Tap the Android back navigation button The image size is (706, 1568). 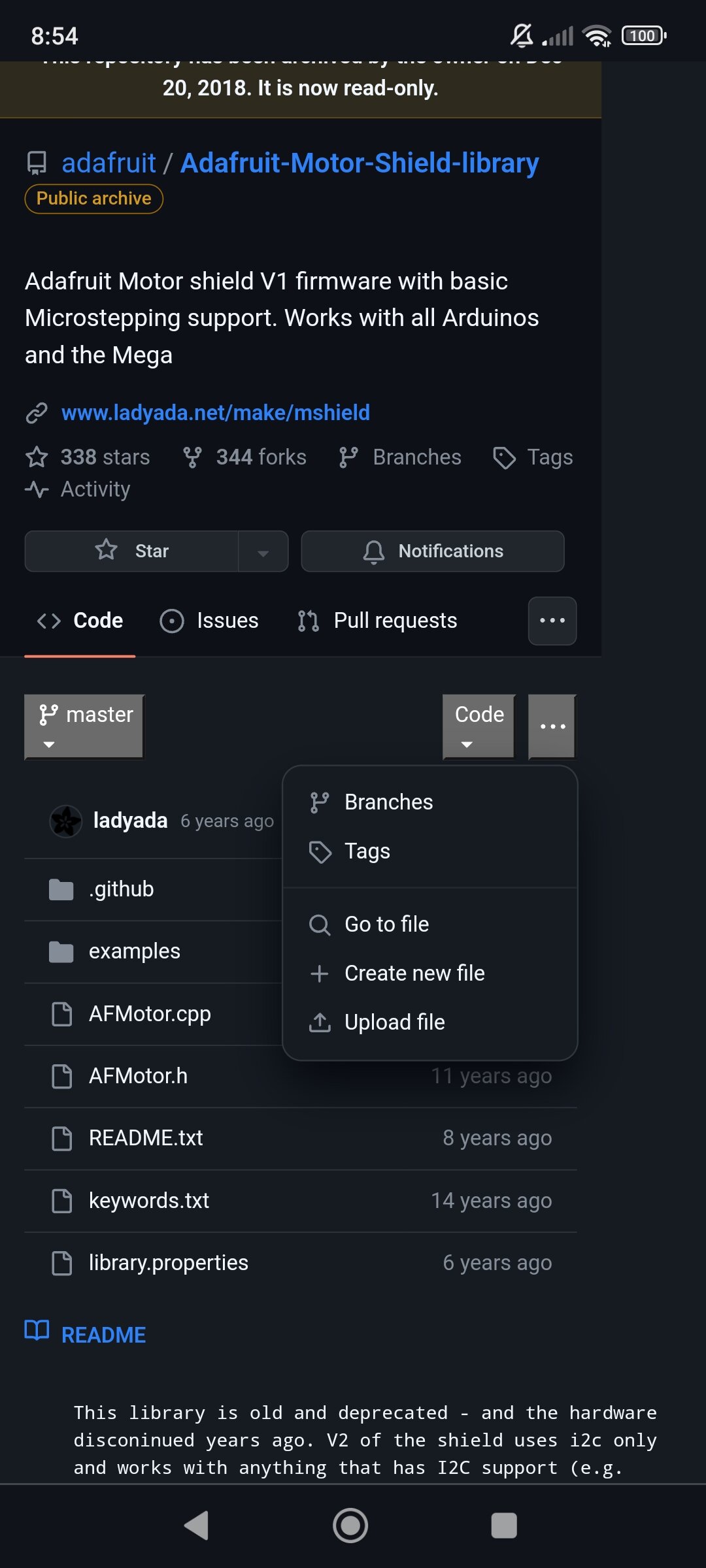click(196, 1526)
